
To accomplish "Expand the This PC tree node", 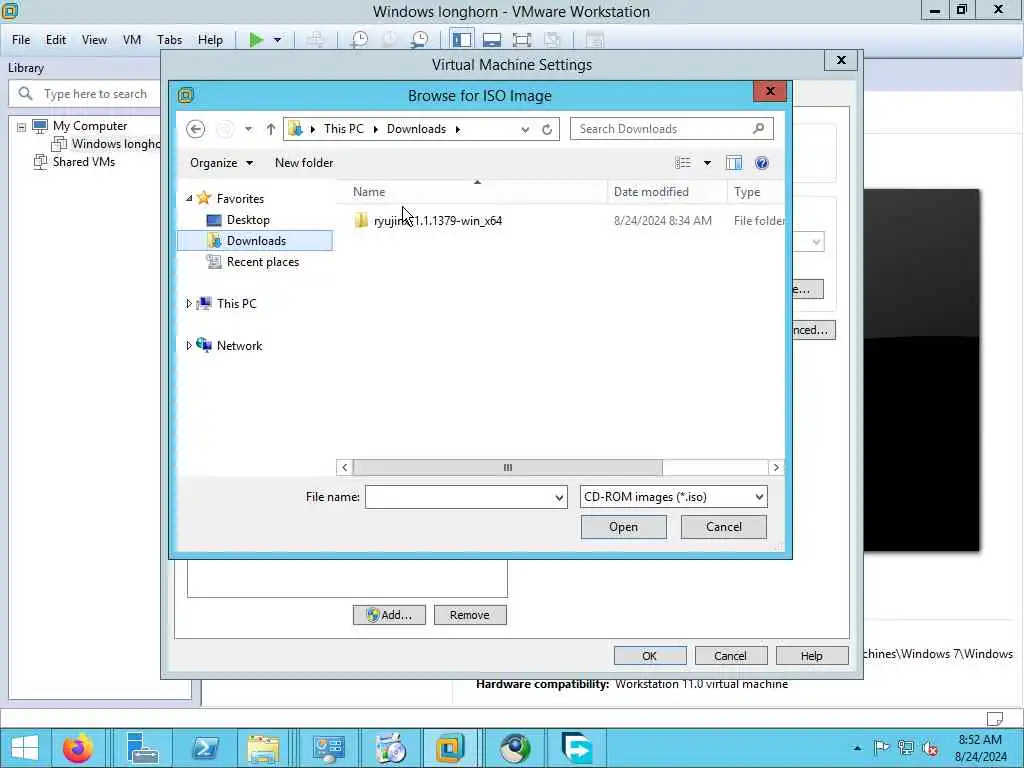I will point(189,304).
